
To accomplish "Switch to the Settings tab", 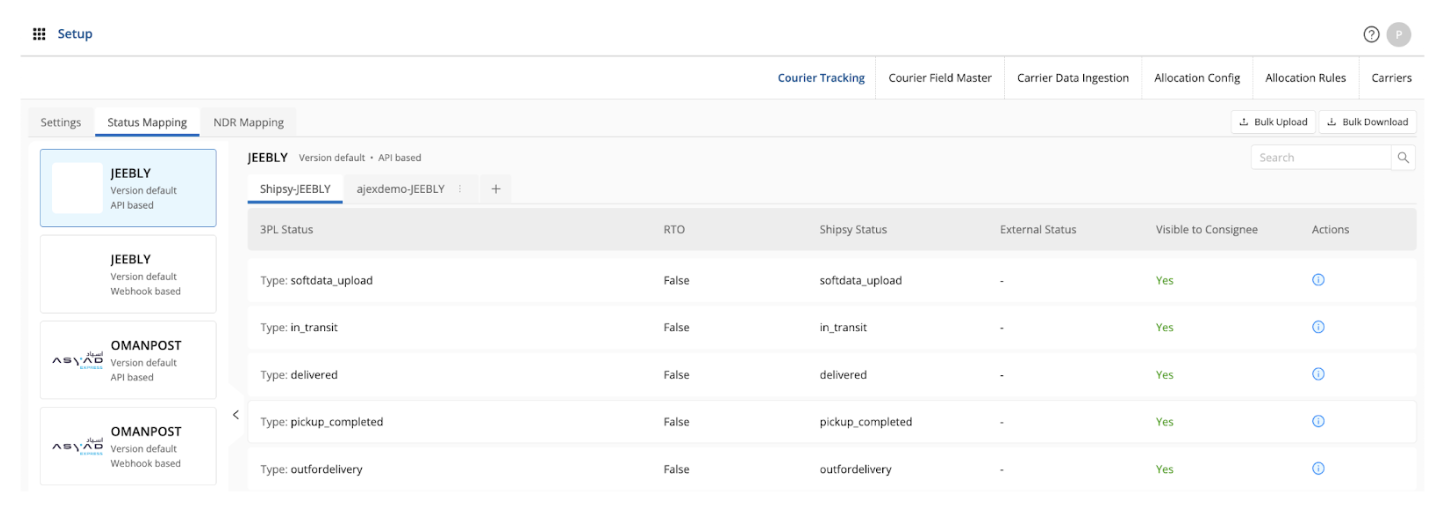I will 61,122.
